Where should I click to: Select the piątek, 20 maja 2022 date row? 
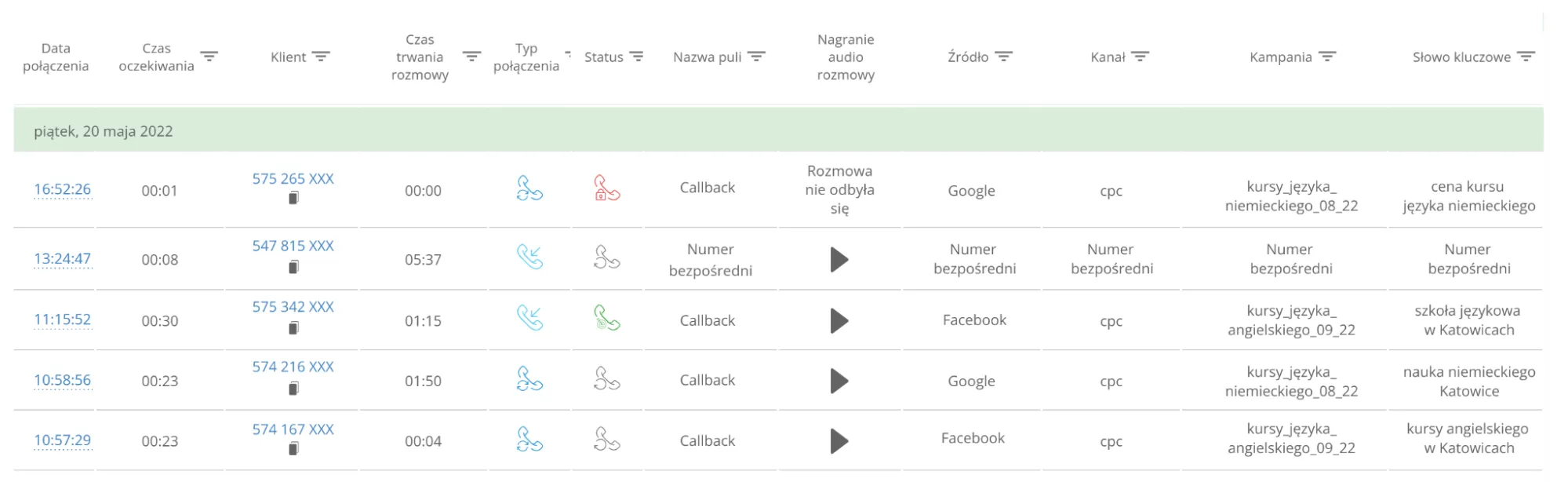click(103, 131)
